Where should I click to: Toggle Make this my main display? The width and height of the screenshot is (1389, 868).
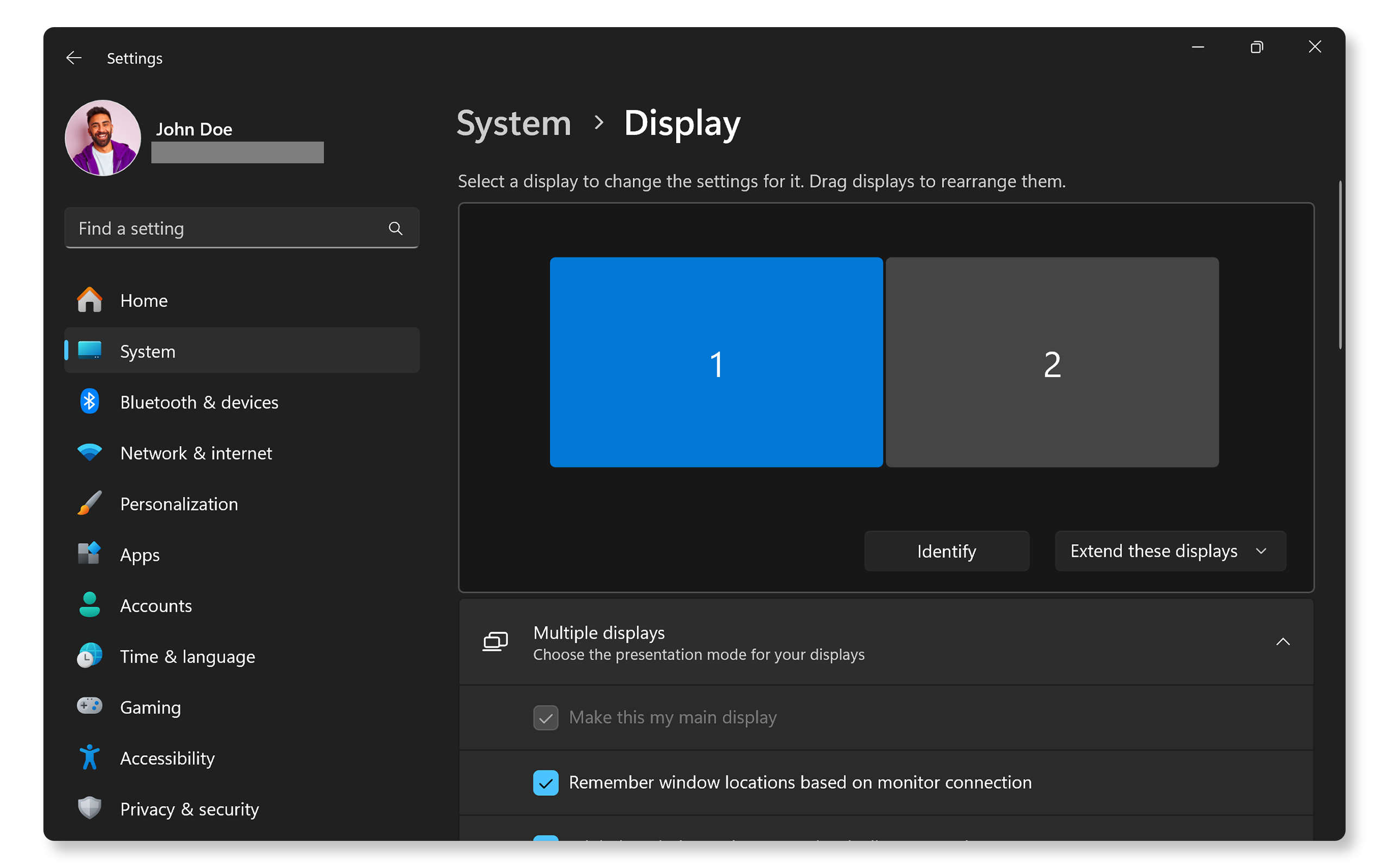(546, 717)
